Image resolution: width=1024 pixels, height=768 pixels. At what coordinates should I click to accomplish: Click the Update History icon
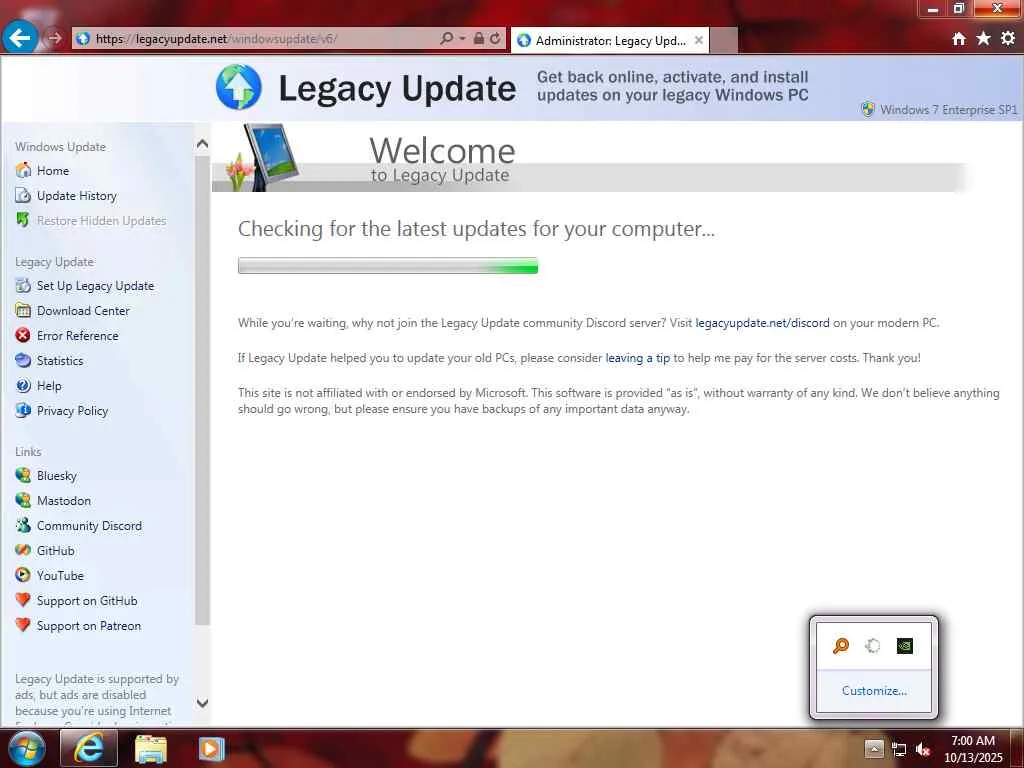(x=23, y=195)
